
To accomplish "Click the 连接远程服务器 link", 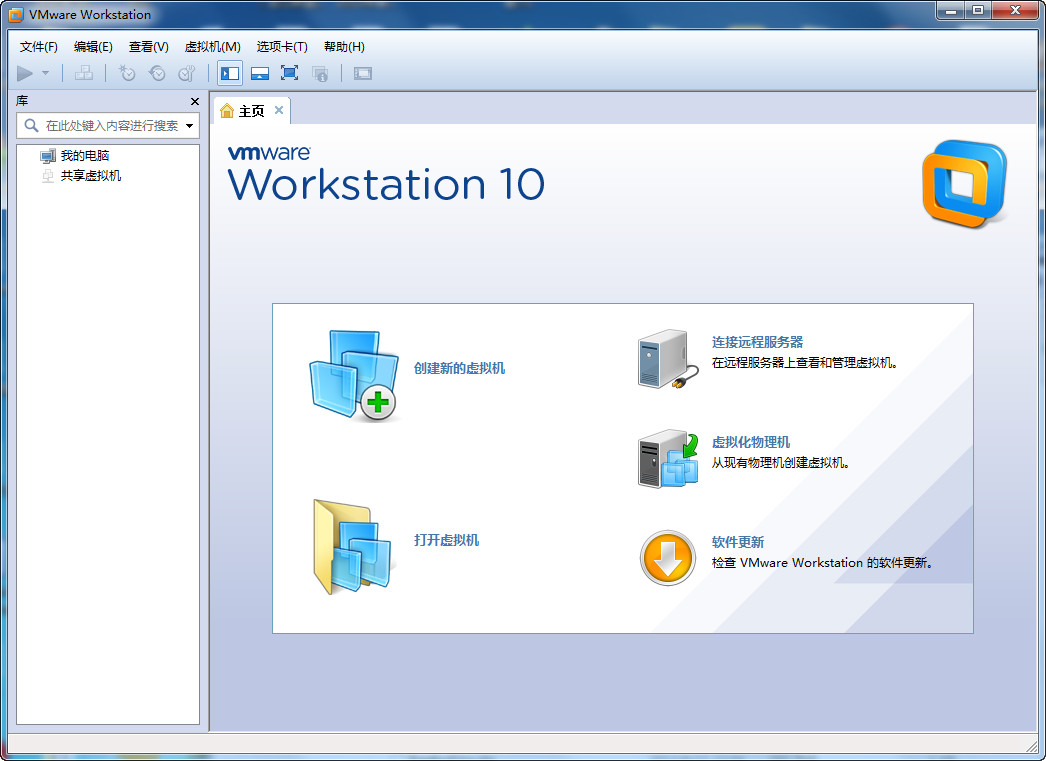I will coord(757,342).
